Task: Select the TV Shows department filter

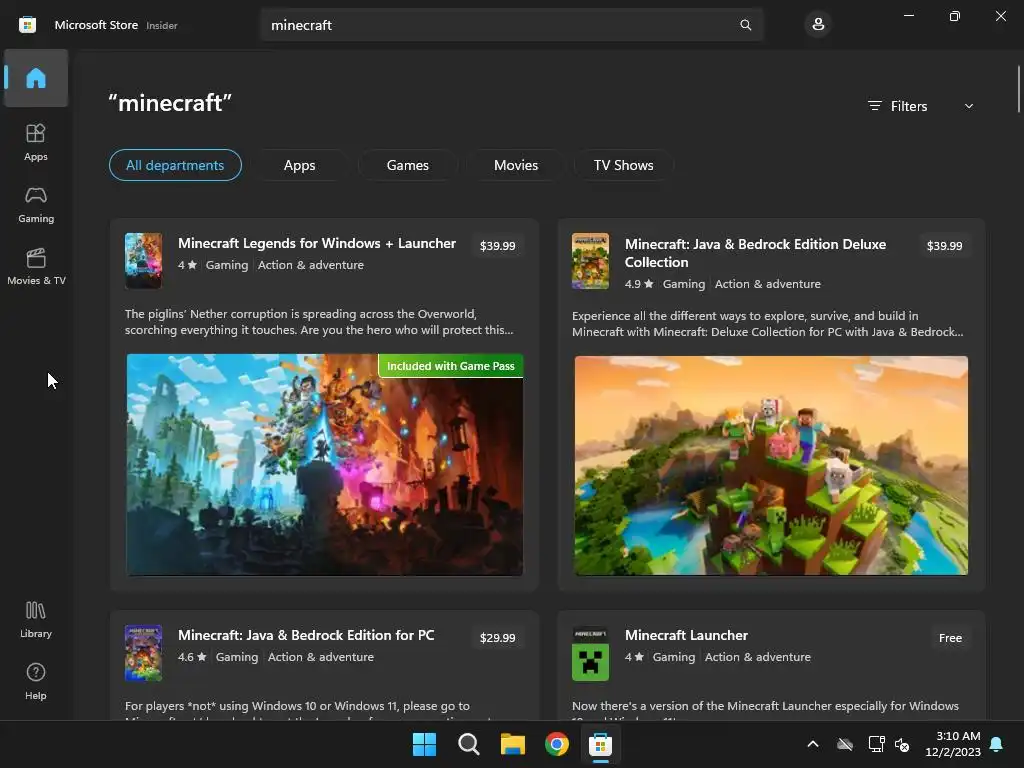Action: pyautogui.click(x=624, y=165)
